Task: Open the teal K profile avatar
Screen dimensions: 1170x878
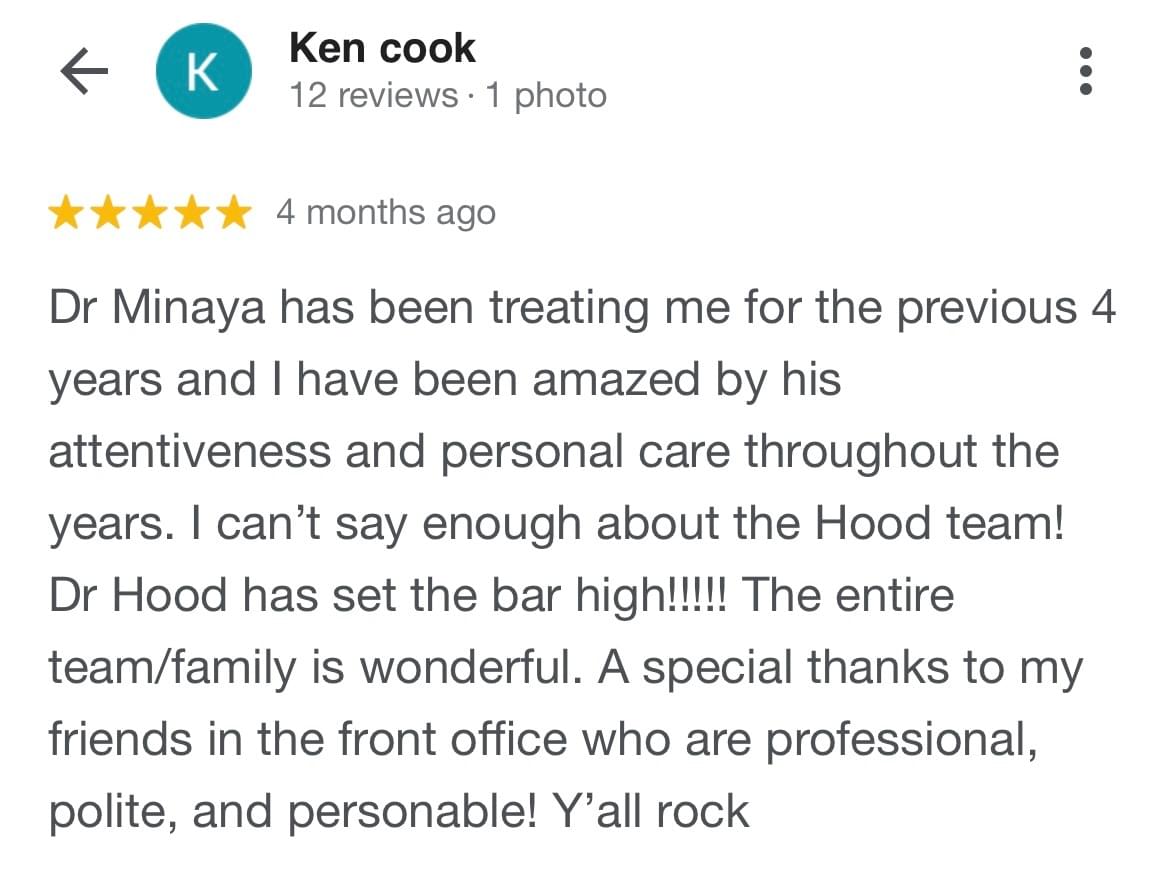Action: [203, 73]
